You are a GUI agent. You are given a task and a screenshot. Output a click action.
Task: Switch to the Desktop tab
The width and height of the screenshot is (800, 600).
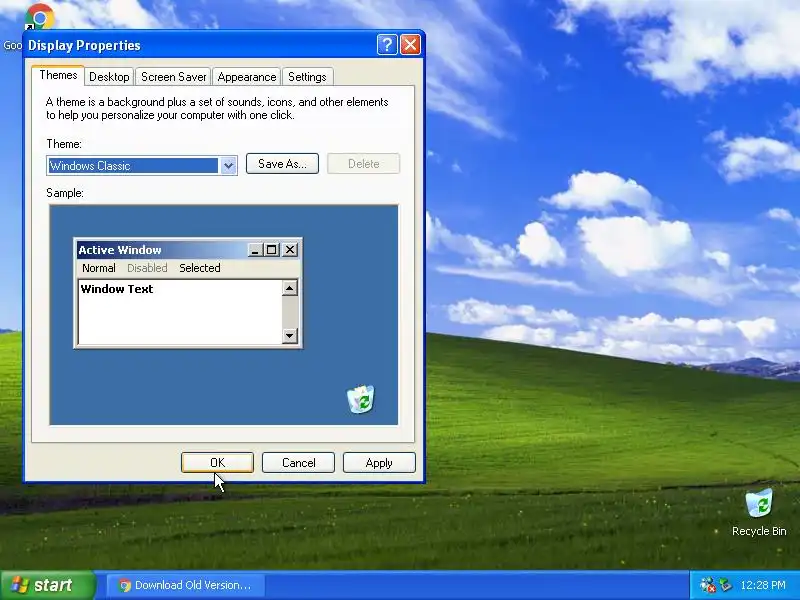pos(109,77)
